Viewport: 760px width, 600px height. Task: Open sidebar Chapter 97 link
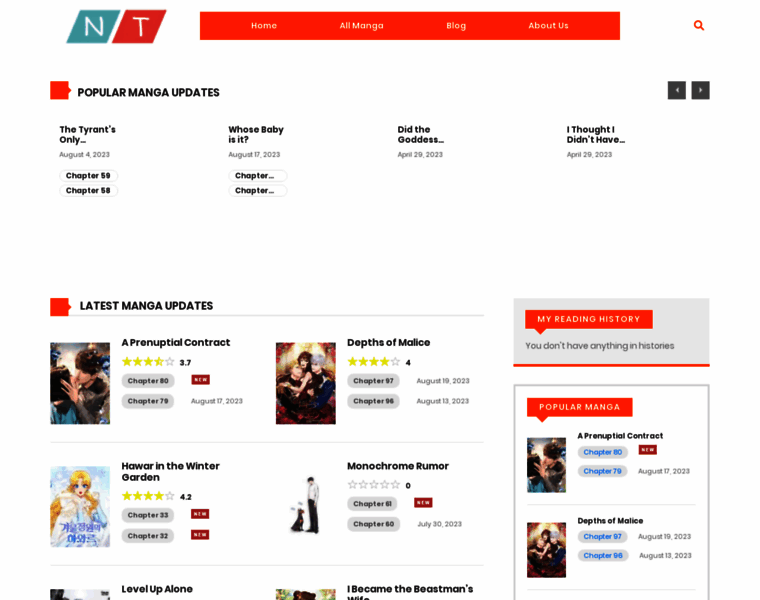point(602,537)
